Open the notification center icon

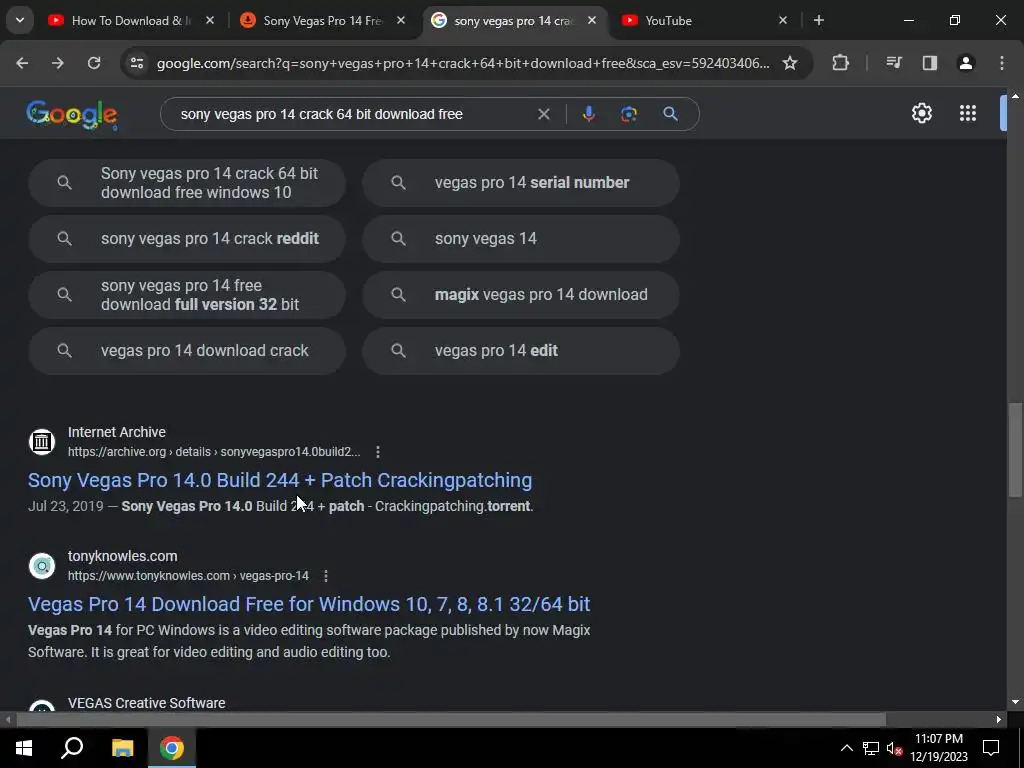pyautogui.click(x=991, y=748)
